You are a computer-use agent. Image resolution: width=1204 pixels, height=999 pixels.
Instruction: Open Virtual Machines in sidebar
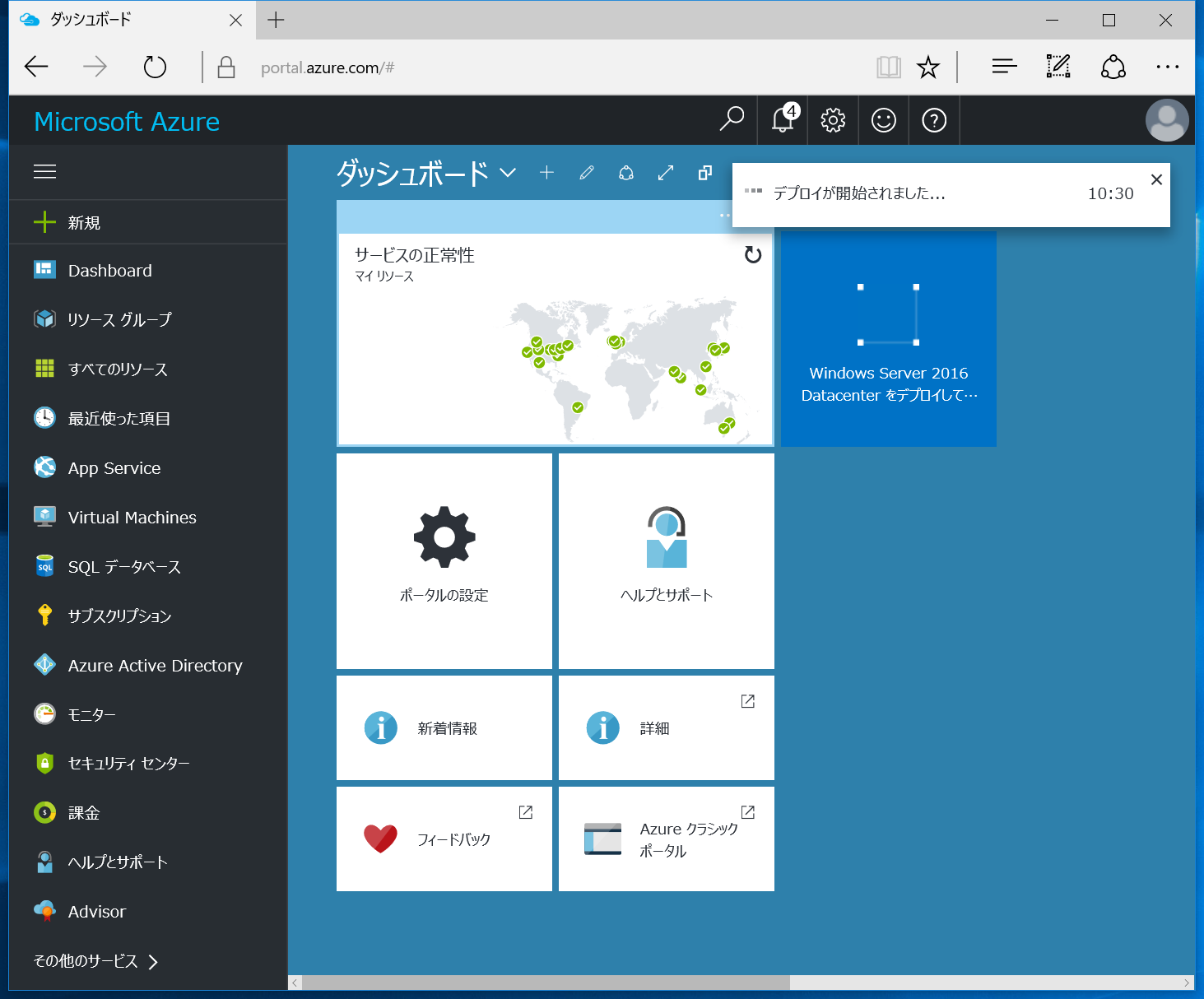click(148, 517)
